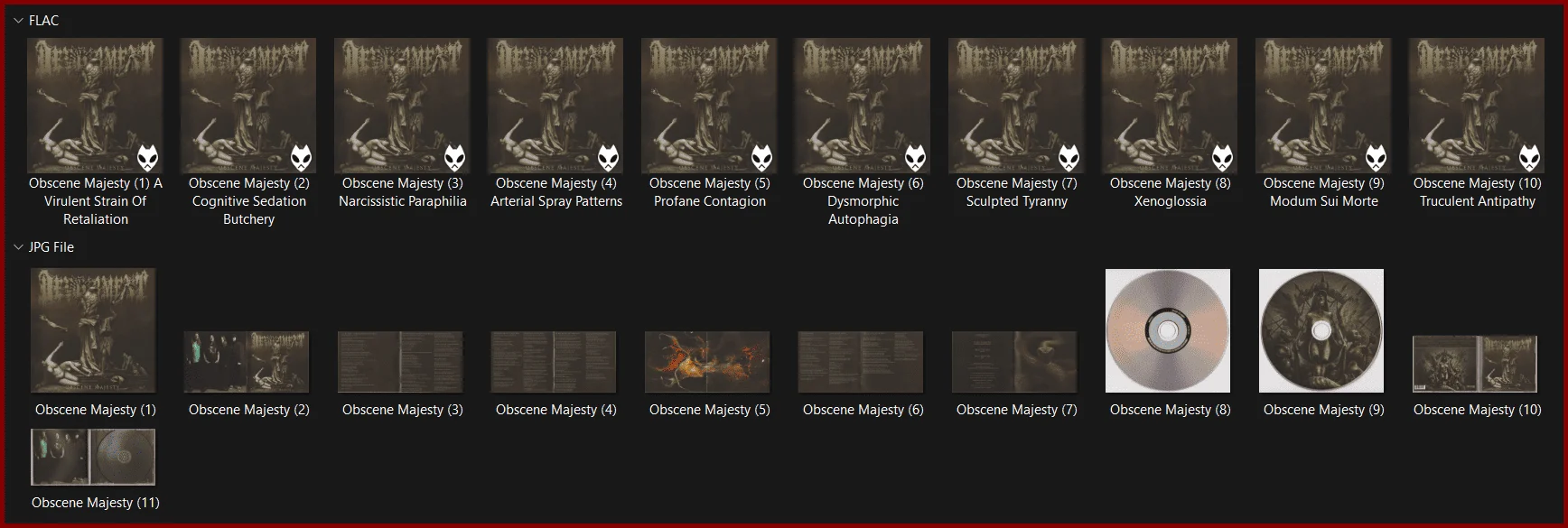Click JPG file label 'Obscene Majesty (4)'
Viewport: 1568px width, 528px height.
coord(556,410)
